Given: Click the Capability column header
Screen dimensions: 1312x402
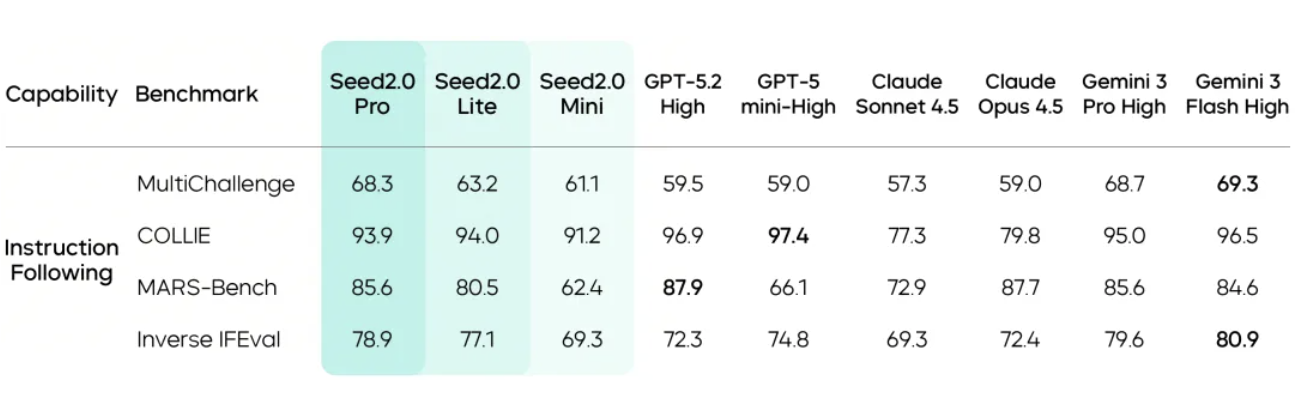Looking at the screenshot, I should (x=62, y=94).
